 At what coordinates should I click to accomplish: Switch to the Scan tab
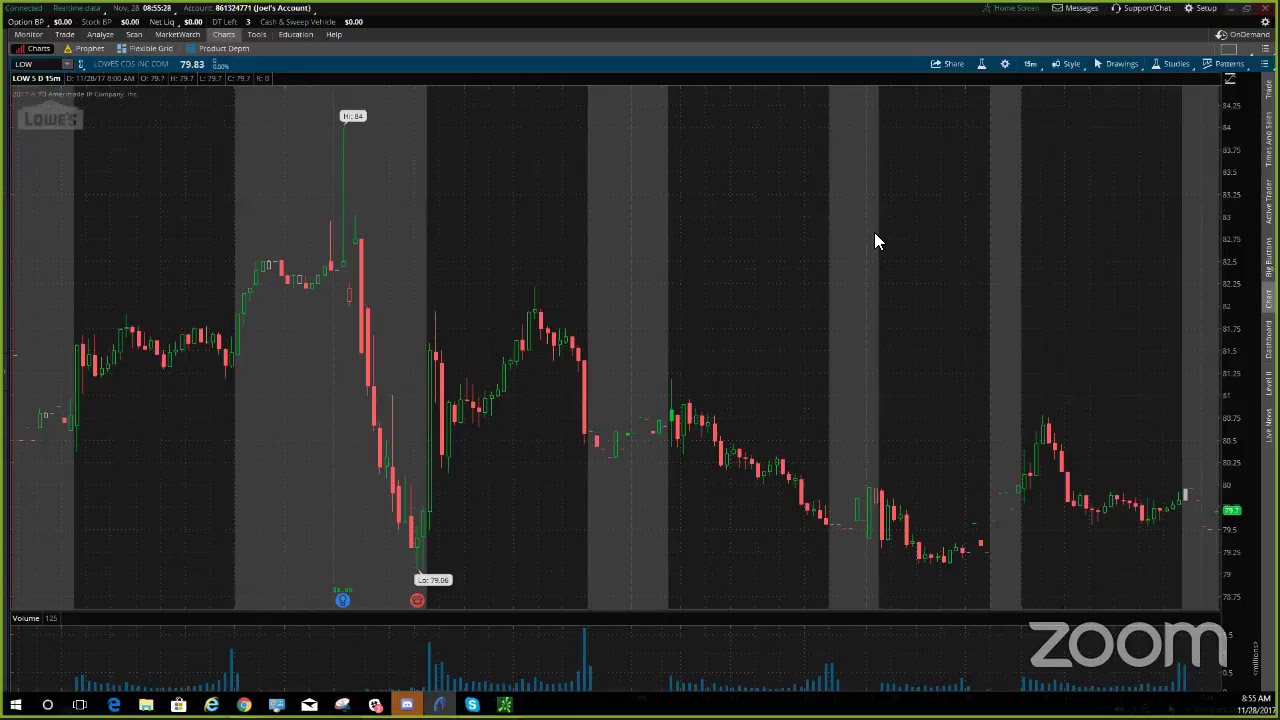(134, 34)
